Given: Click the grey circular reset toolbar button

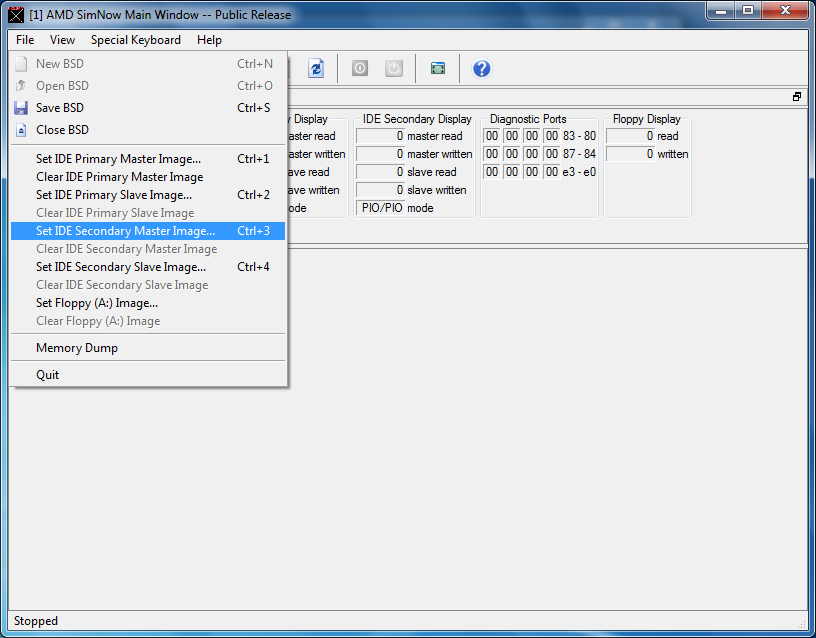Looking at the screenshot, I should (360, 68).
